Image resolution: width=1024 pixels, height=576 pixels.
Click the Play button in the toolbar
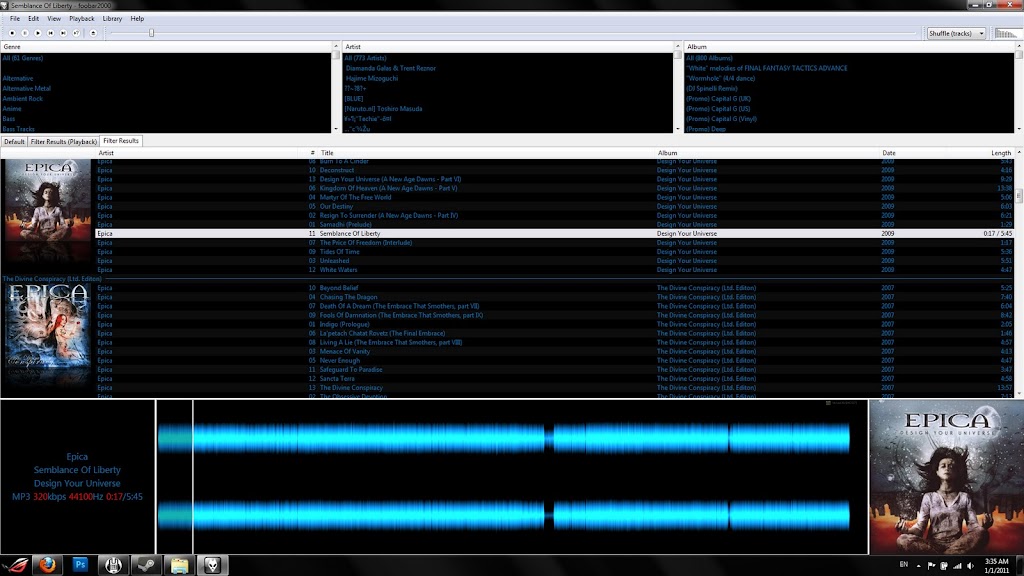(38, 33)
